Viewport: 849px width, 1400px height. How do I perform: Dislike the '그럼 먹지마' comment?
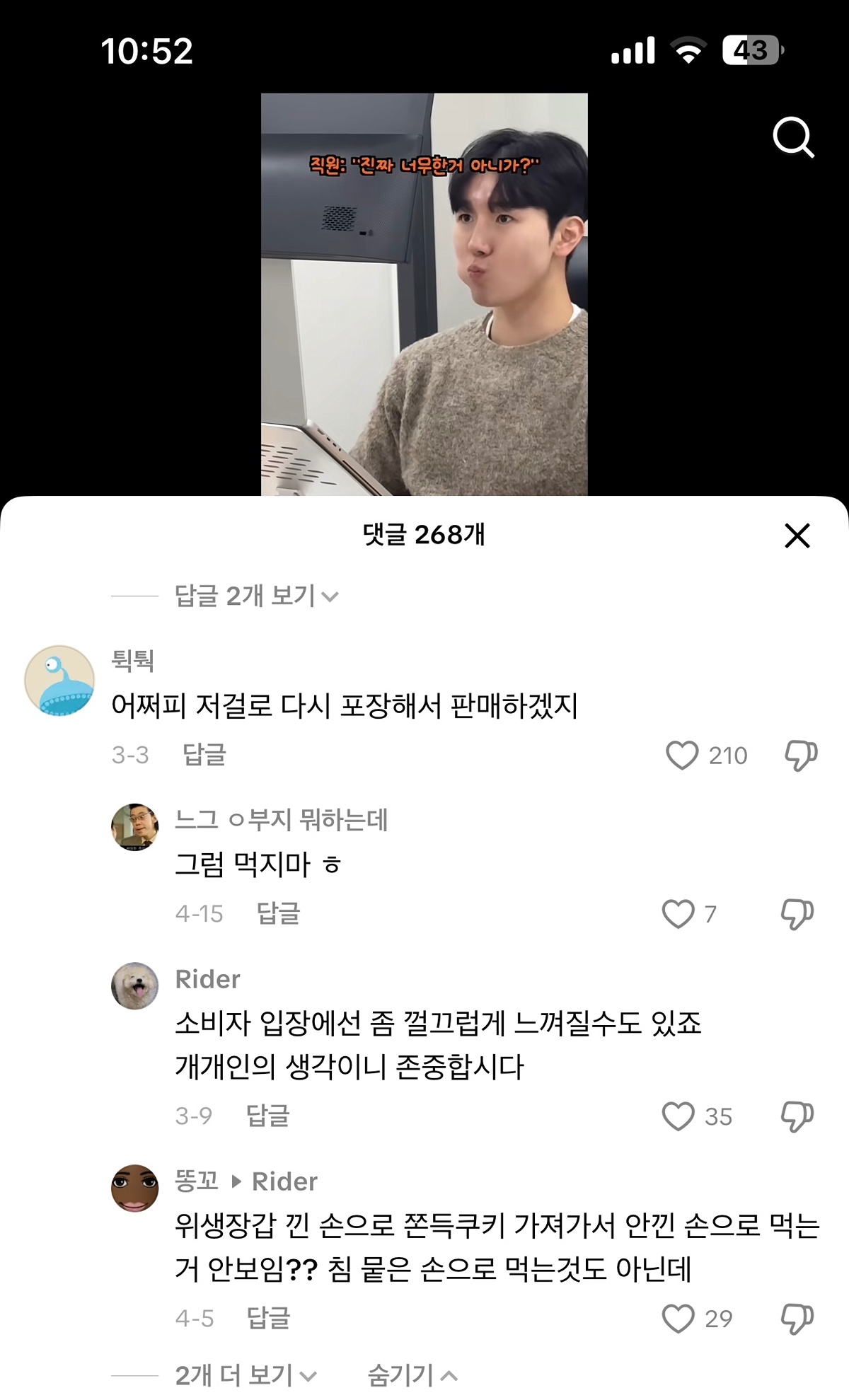[x=797, y=913]
